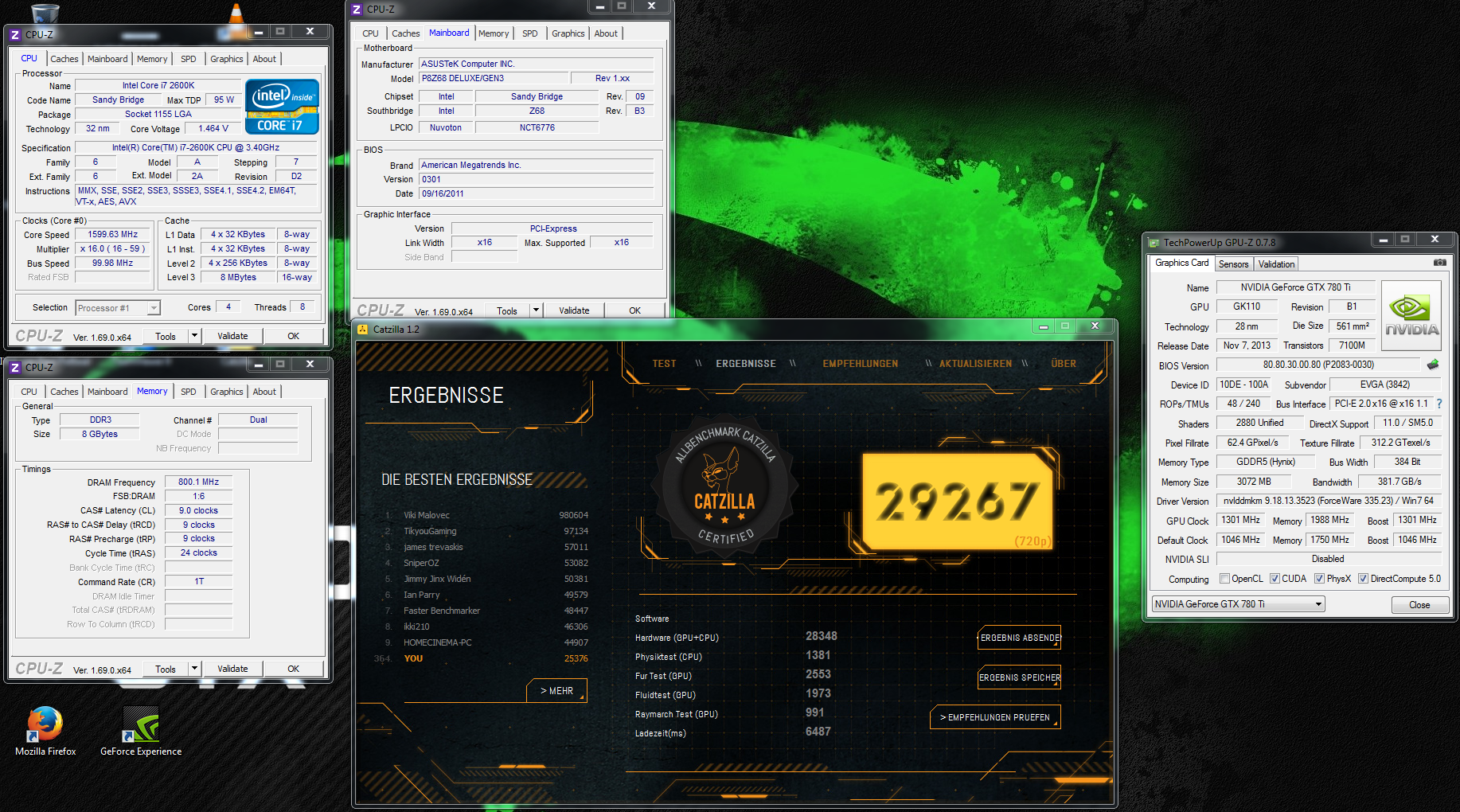Screen dimensions: 1460x812
Task: Click the Physiktest (CPU) result 1381
Action: point(818,655)
